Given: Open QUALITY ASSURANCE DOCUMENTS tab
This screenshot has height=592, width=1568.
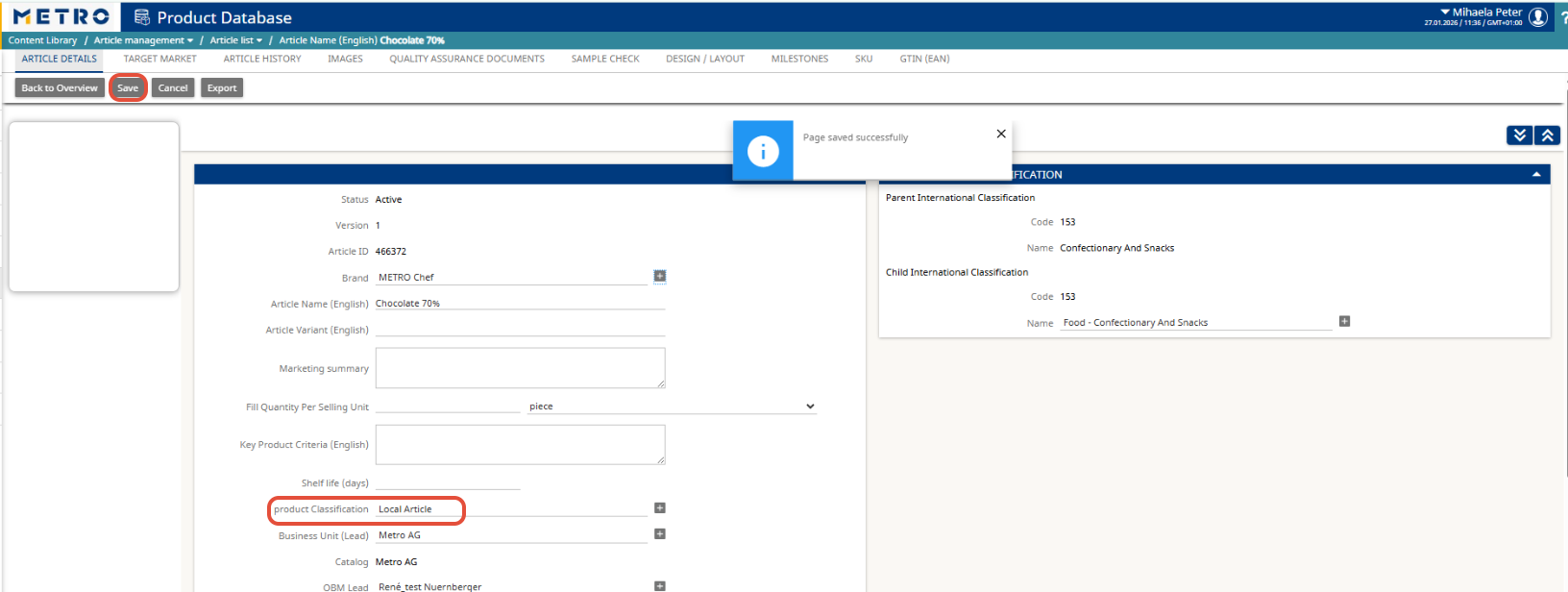Looking at the screenshot, I should [x=467, y=59].
